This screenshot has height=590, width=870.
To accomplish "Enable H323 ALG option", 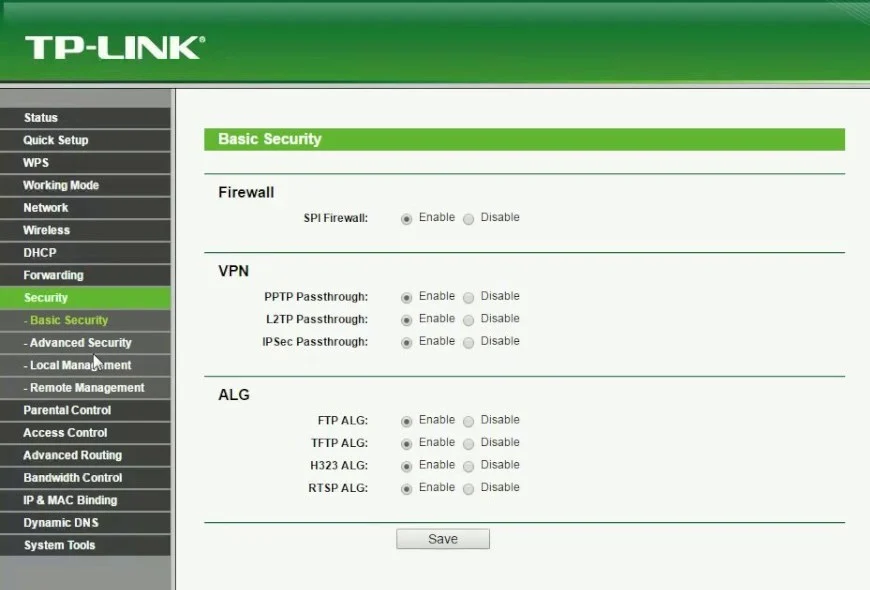I will (x=407, y=467).
